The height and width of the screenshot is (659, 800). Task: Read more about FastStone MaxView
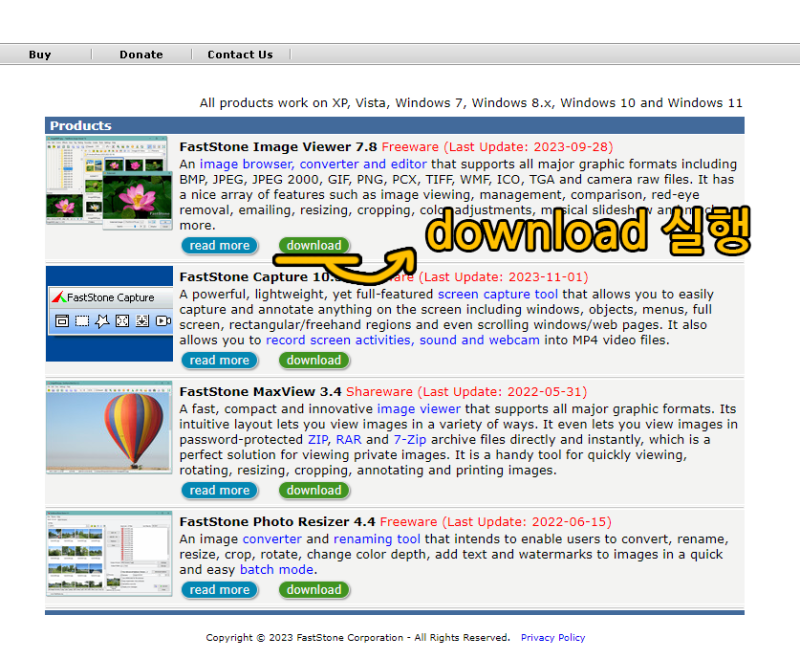(219, 490)
